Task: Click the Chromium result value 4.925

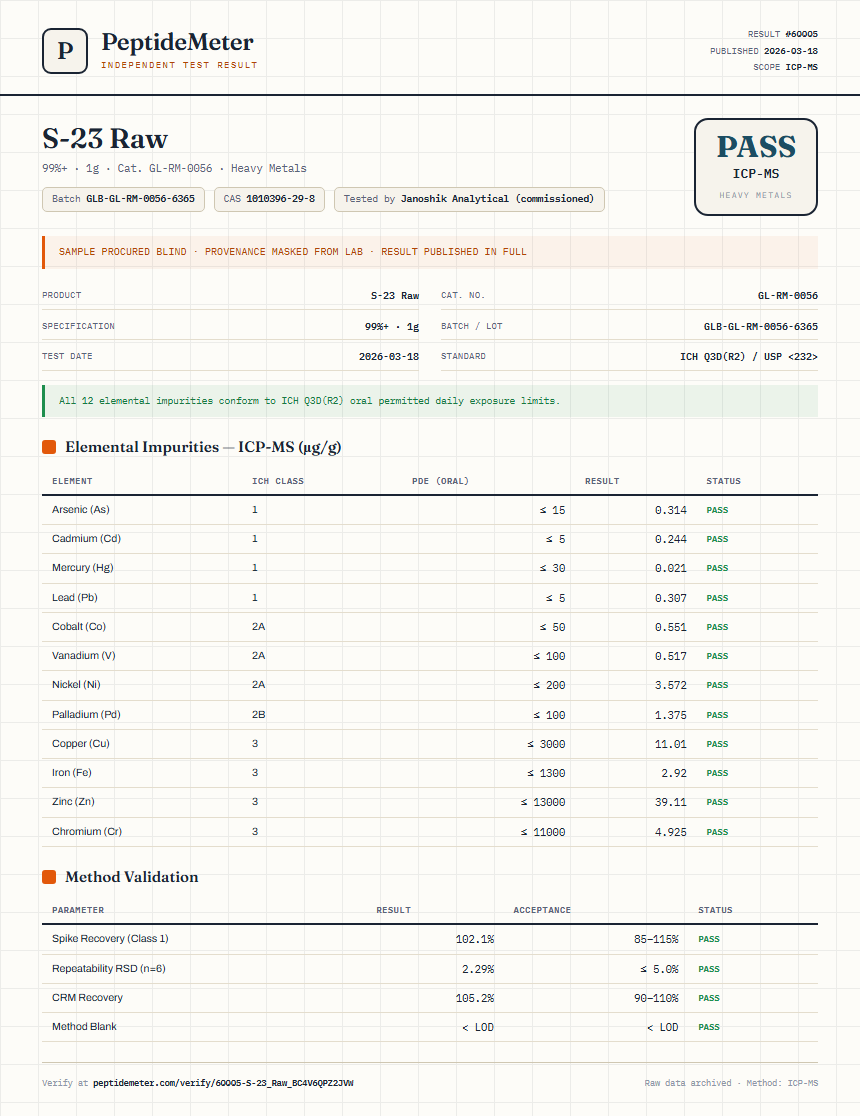Action: pos(671,832)
